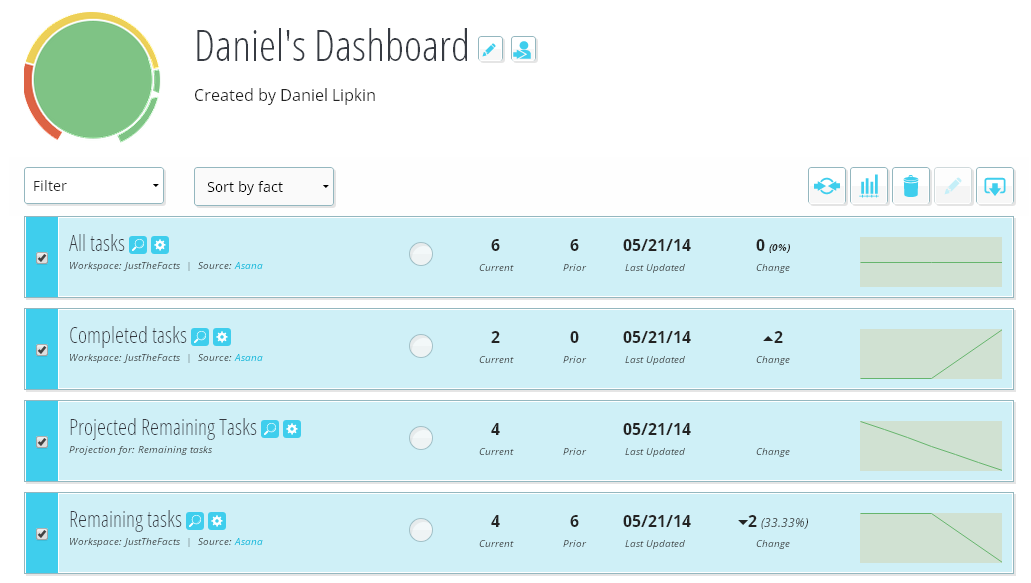
Task: Open the bar chart view icon
Action: 869,186
